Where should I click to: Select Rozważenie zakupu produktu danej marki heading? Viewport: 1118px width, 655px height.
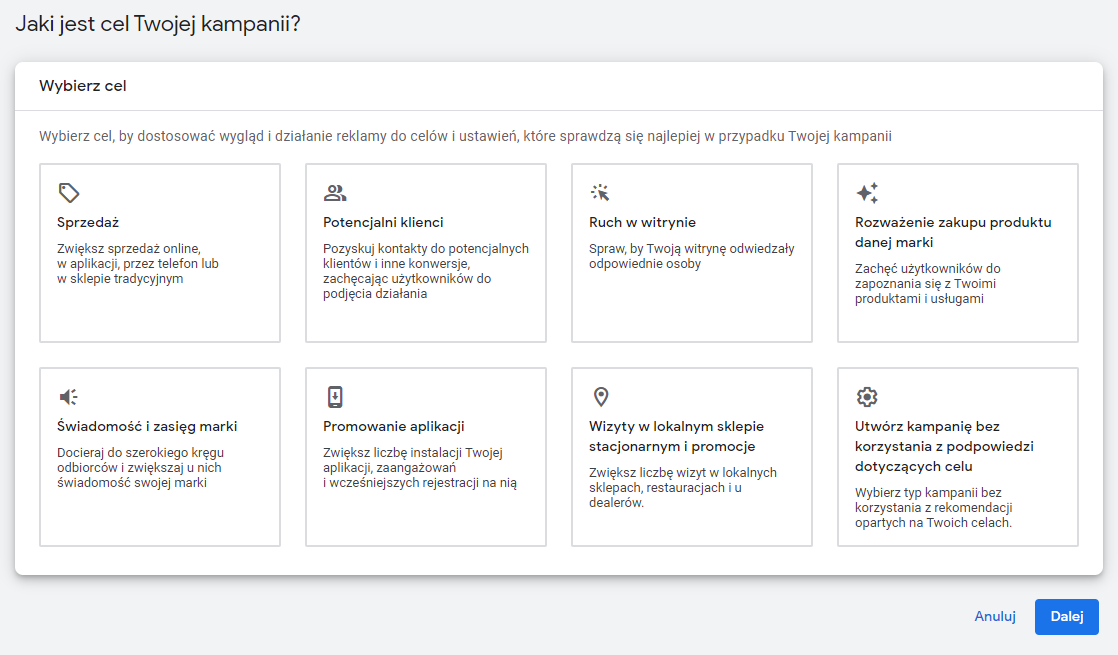(953, 232)
